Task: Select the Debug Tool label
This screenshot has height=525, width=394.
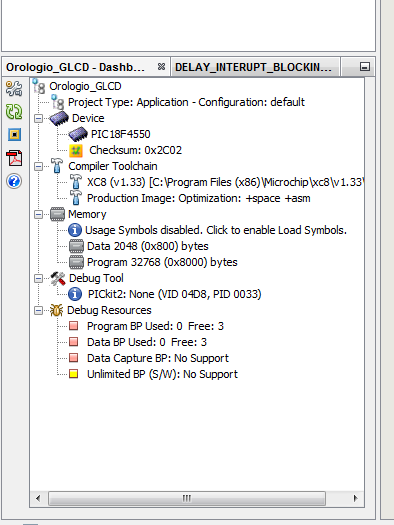Action: [x=96, y=278]
